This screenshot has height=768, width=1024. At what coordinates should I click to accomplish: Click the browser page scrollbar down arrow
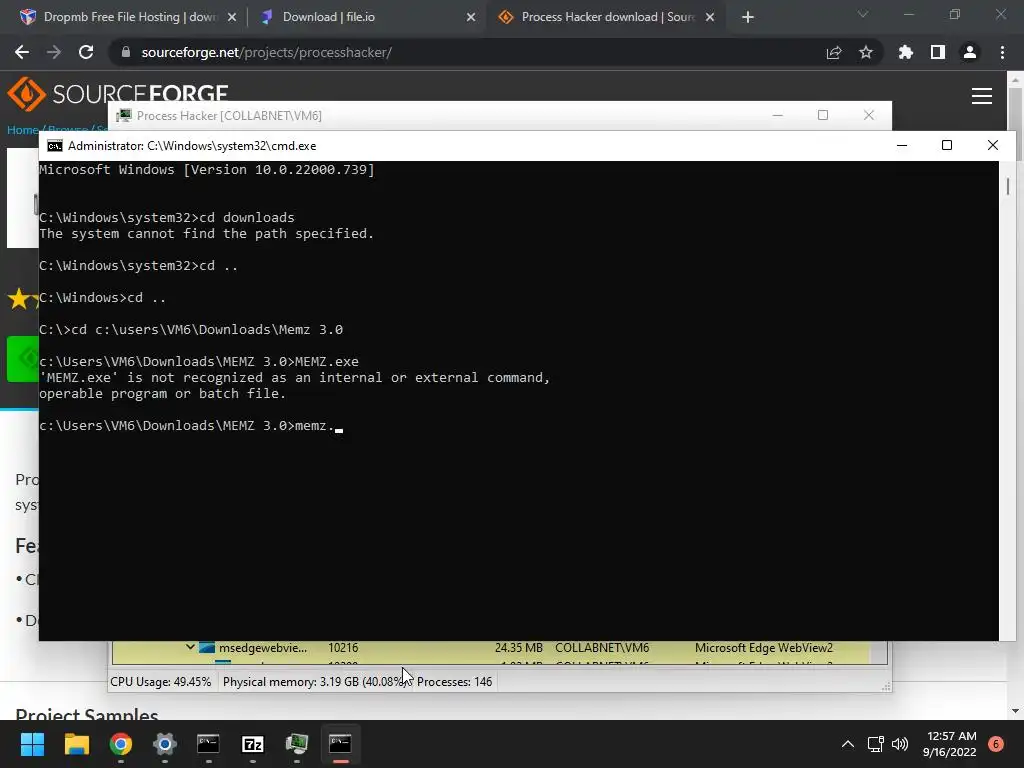[1014, 711]
